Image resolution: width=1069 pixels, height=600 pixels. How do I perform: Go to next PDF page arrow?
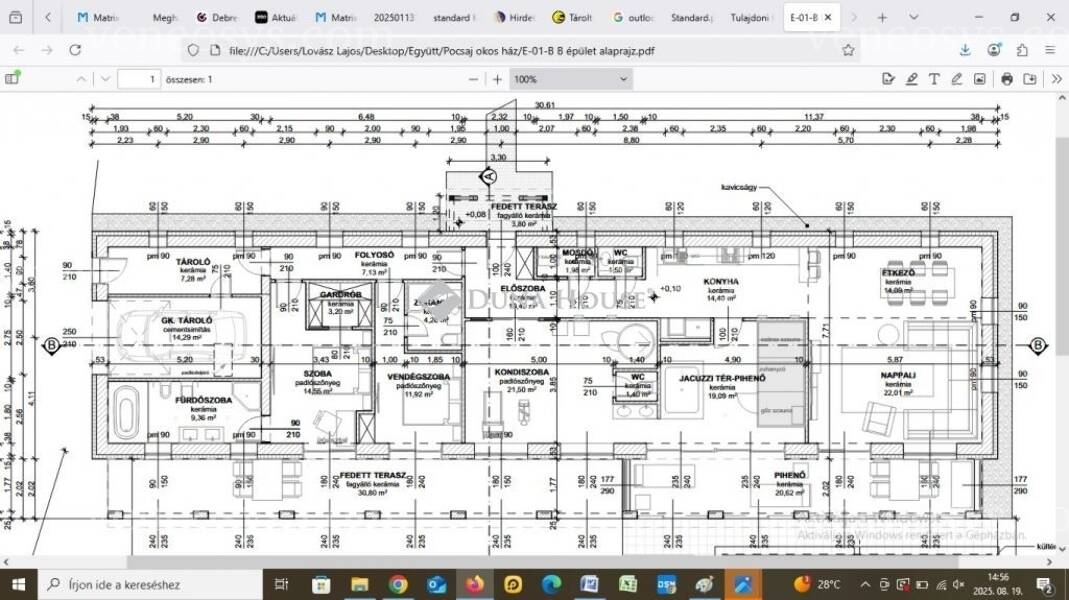click(105, 79)
